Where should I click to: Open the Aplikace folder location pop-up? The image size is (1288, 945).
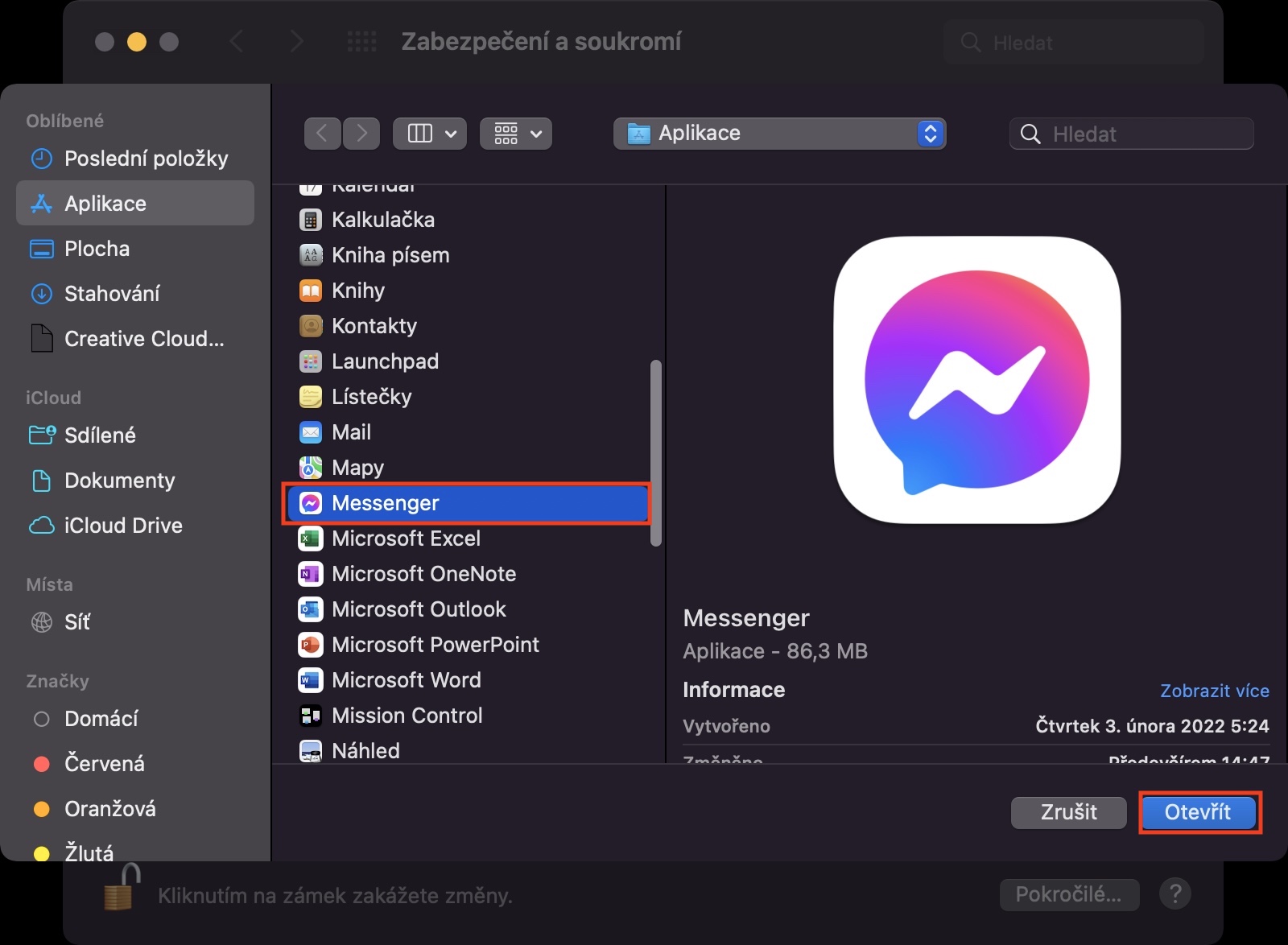click(779, 134)
